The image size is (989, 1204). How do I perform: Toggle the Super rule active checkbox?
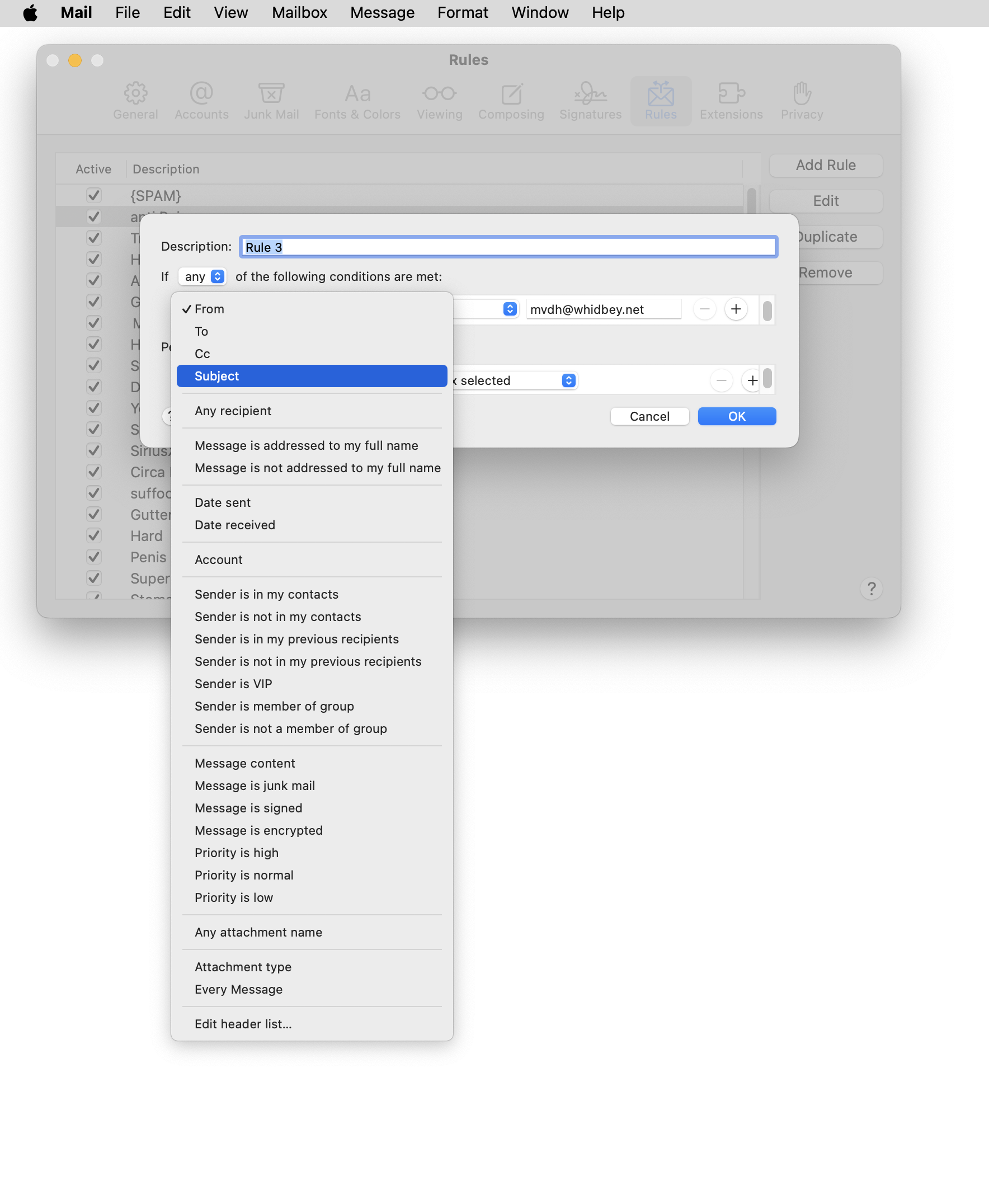[93, 577]
